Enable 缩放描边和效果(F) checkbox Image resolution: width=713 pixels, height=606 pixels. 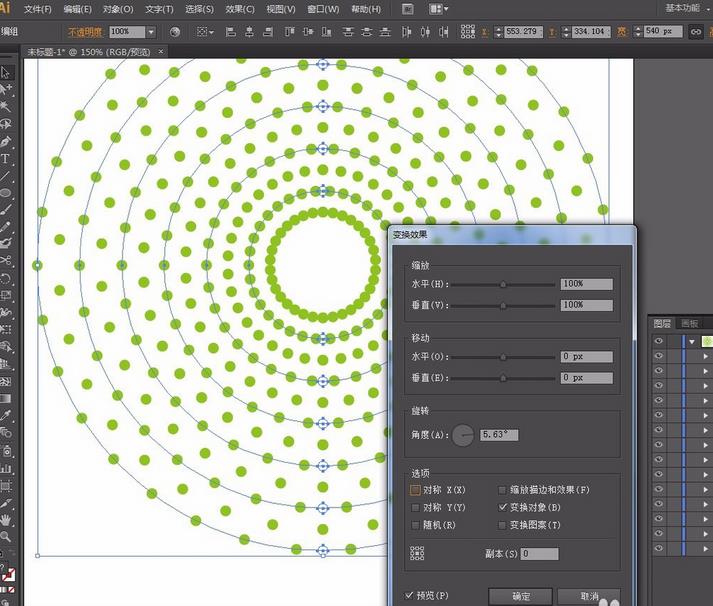(502, 490)
